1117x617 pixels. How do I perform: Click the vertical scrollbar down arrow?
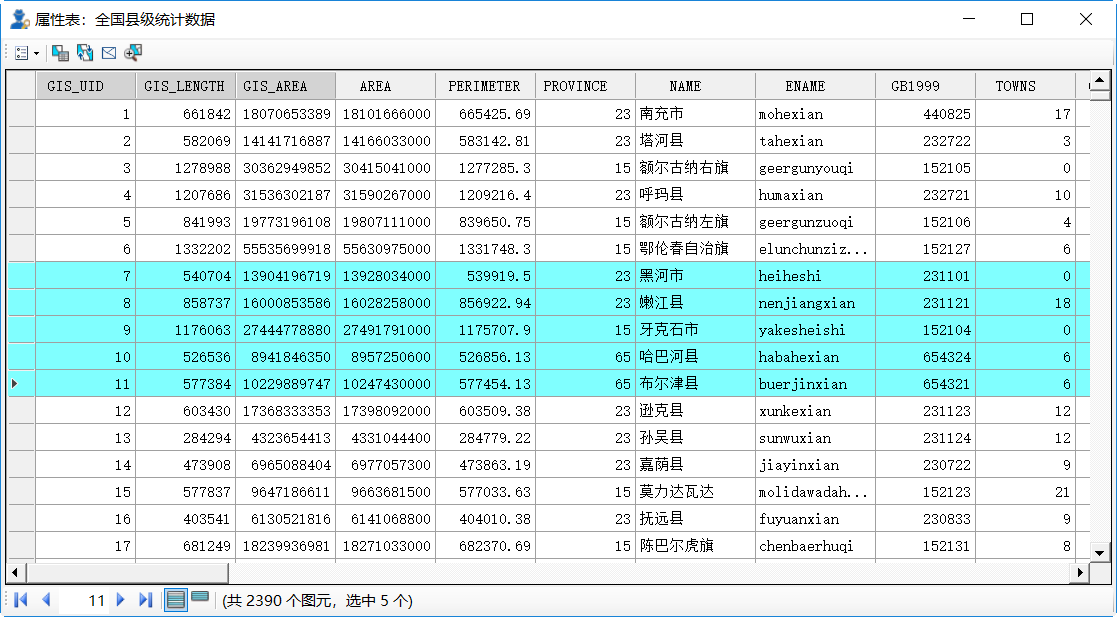pos(1099,553)
